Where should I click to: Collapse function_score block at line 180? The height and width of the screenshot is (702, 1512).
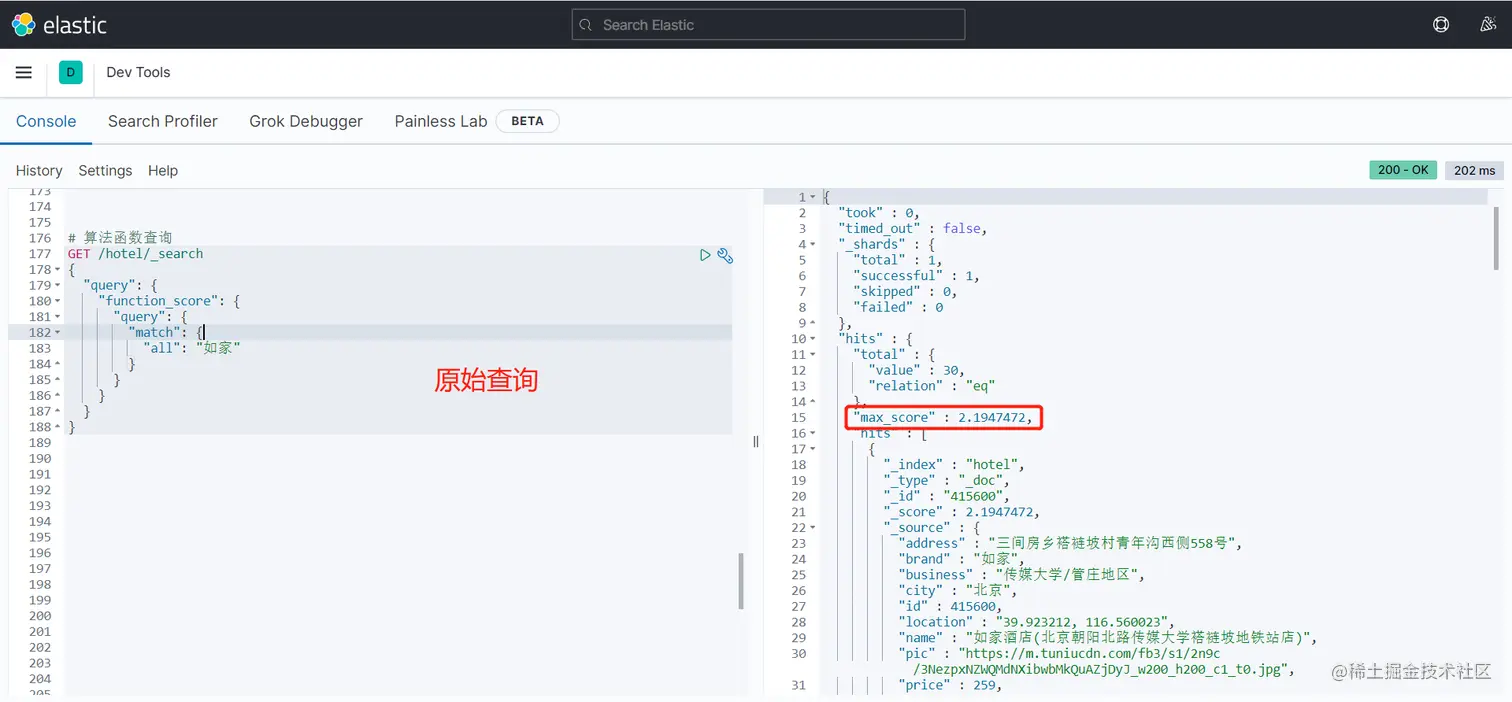(58, 301)
